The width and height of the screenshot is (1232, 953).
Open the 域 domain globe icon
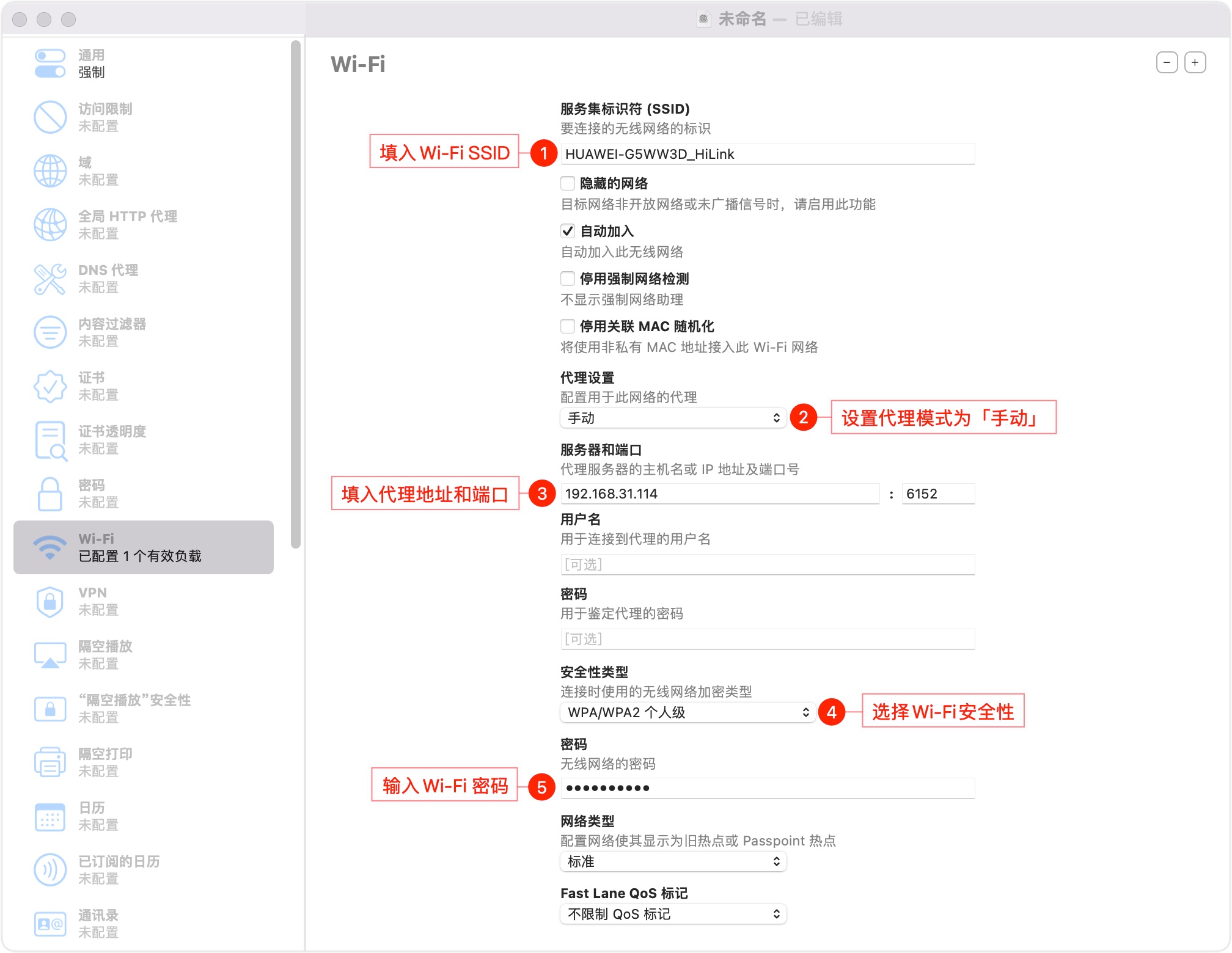click(50, 171)
